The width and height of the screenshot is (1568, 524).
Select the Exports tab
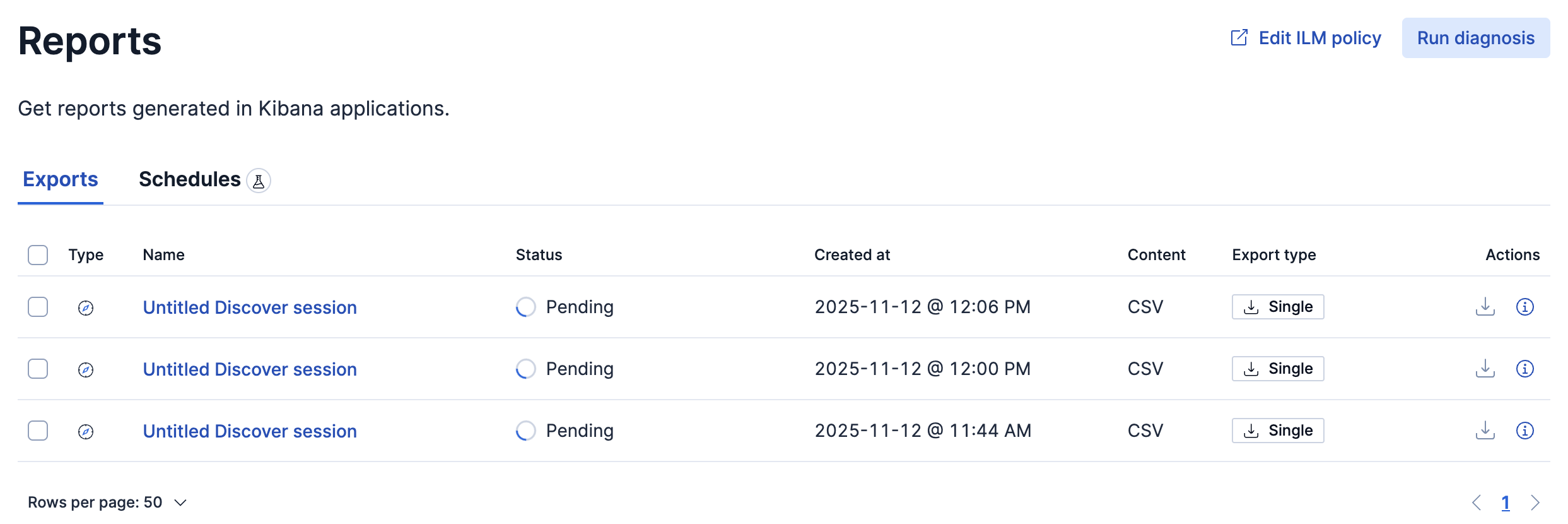61,180
